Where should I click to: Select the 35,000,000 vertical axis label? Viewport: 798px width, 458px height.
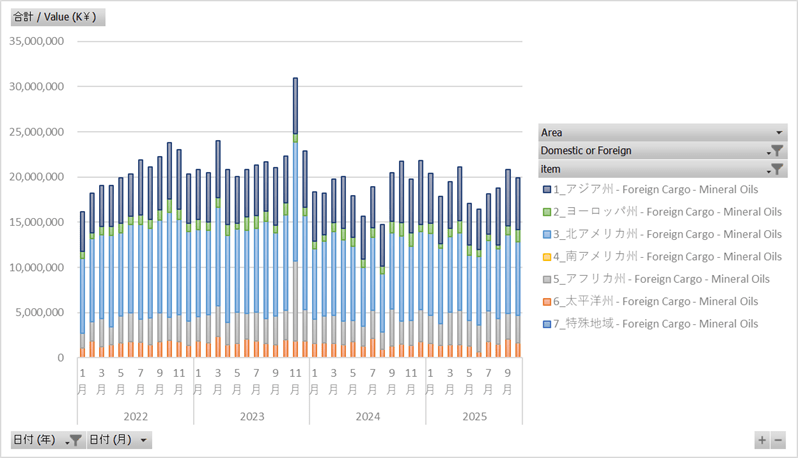37,41
